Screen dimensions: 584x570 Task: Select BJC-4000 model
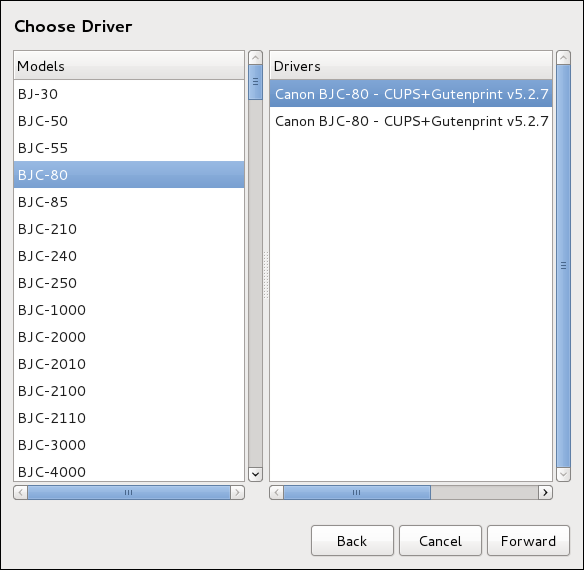point(129,470)
